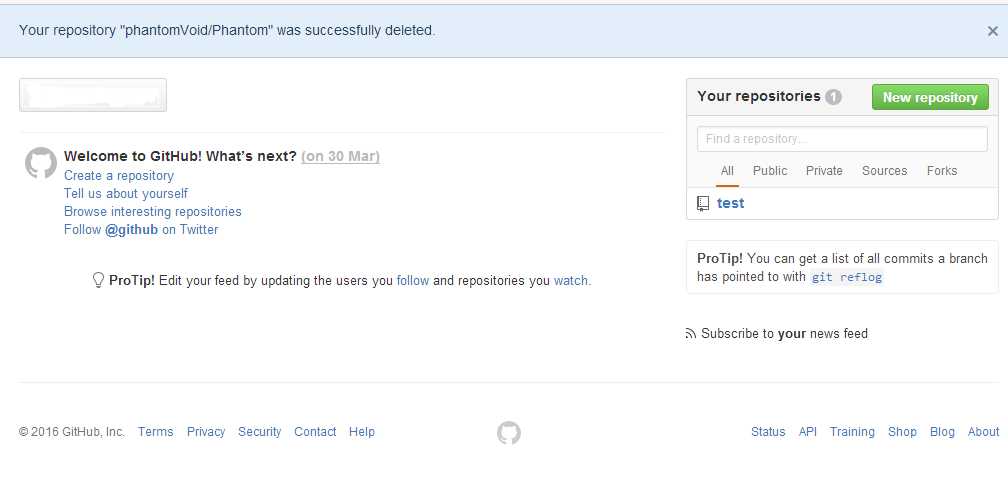The height and width of the screenshot is (504, 1008).
Task: Focus the Find a repository search field
Action: [842, 139]
